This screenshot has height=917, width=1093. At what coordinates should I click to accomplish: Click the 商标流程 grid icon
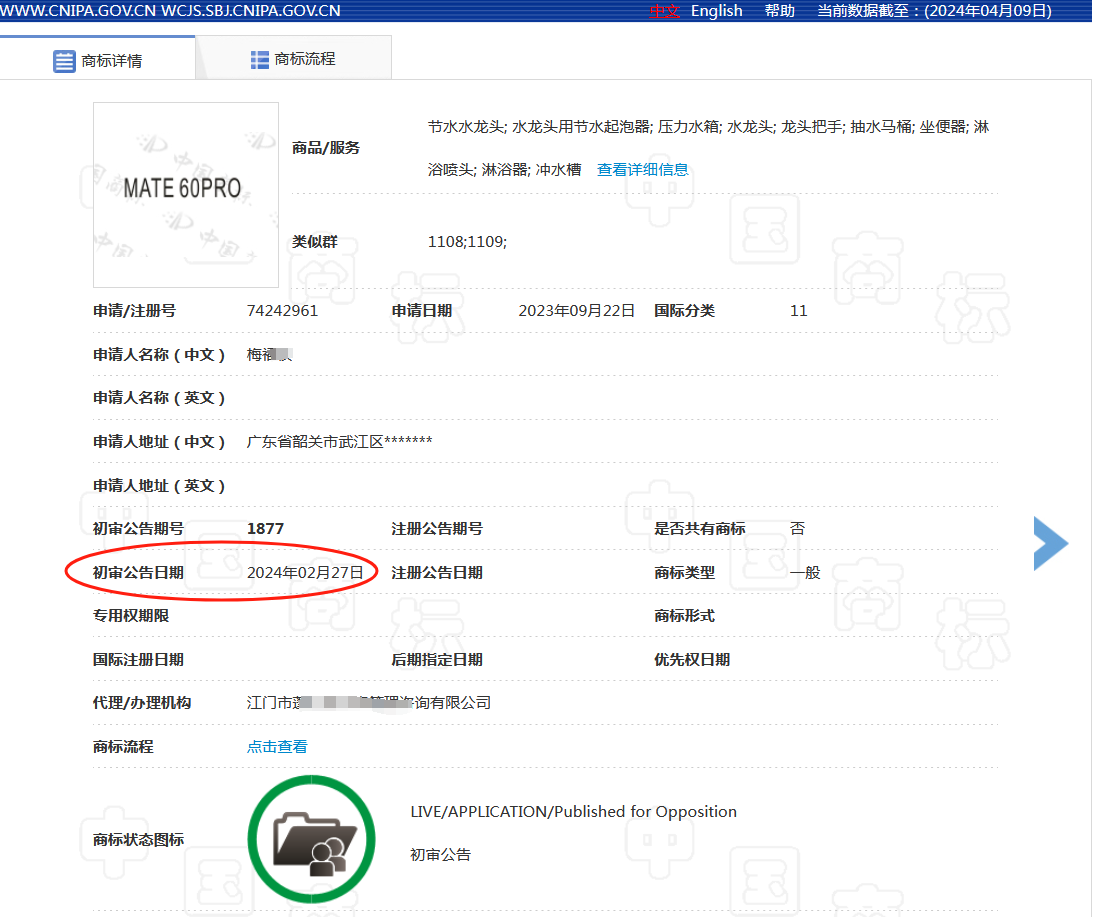[x=259, y=60]
